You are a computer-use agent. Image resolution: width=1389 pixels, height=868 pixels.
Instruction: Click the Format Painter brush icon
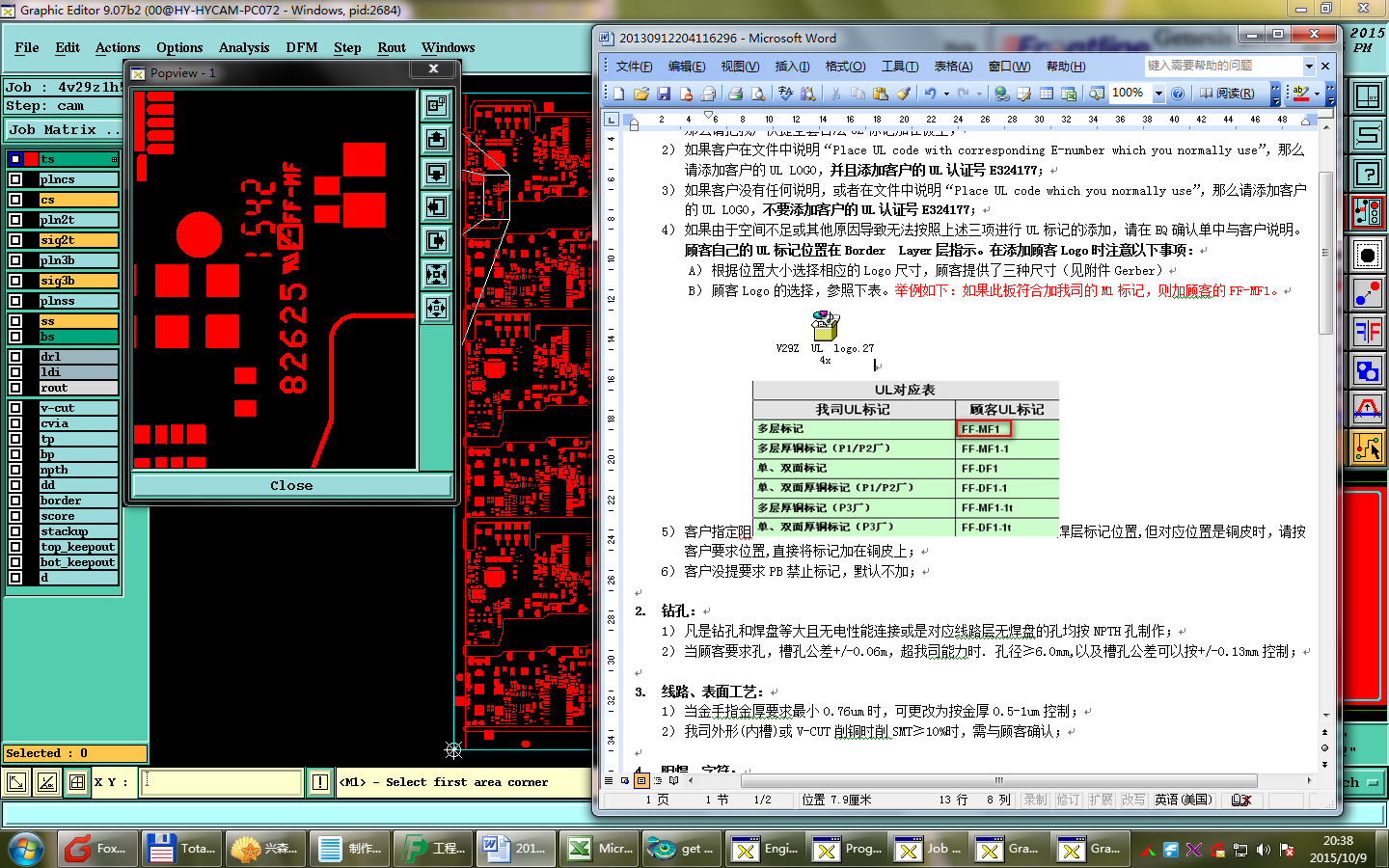pos(903,94)
